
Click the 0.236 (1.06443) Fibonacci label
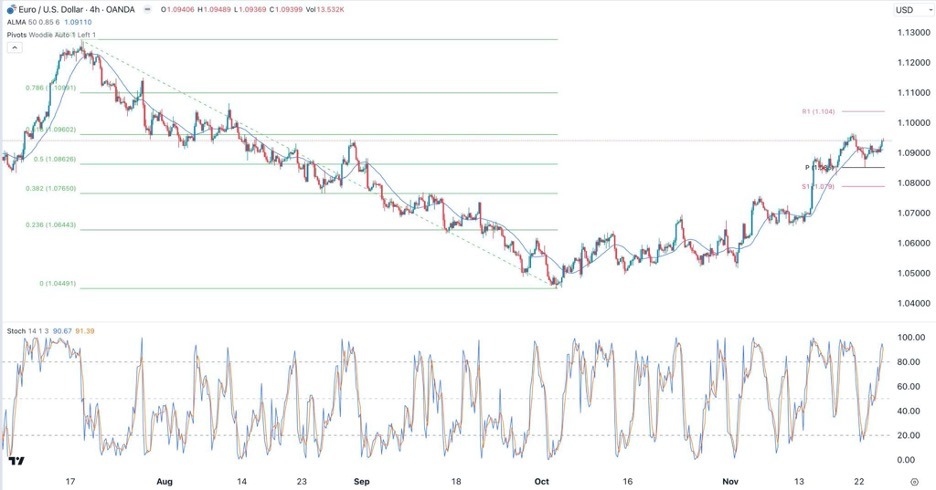click(51, 225)
